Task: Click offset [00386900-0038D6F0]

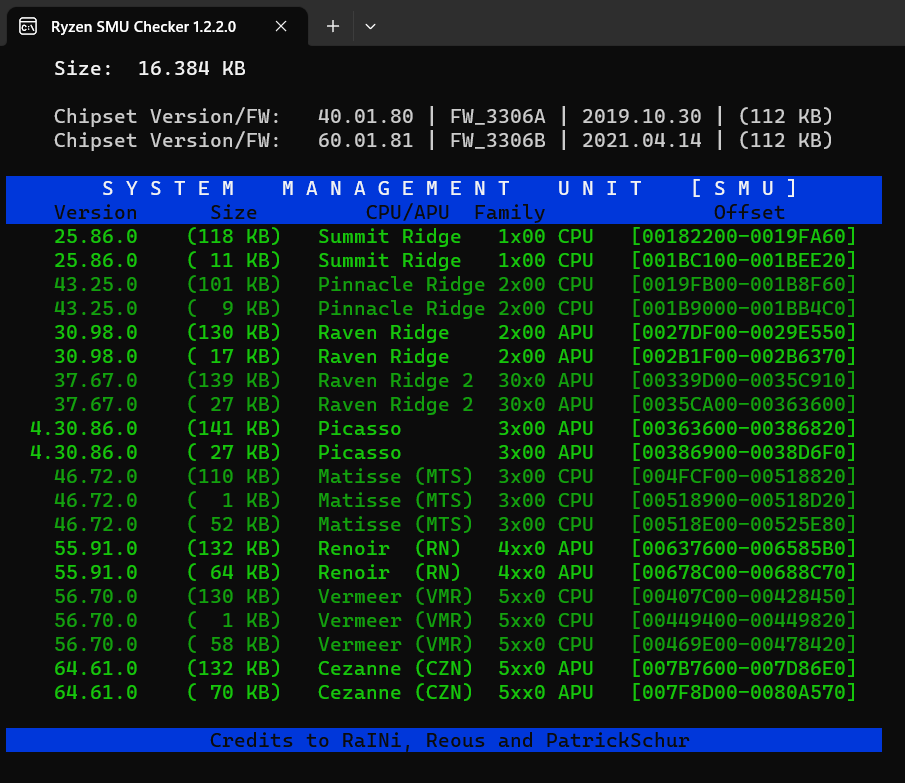Action: (x=743, y=453)
